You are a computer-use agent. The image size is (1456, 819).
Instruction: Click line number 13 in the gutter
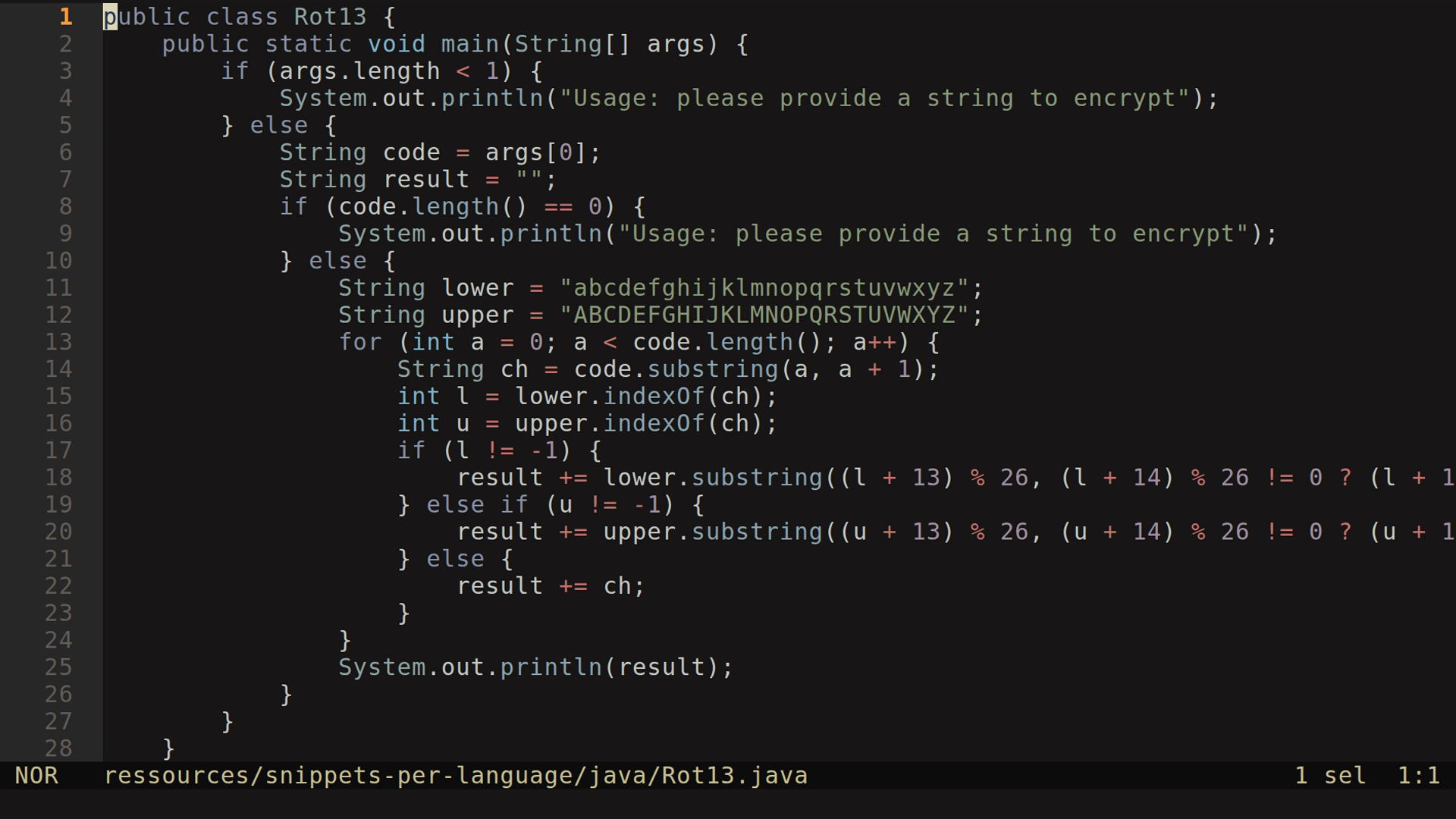(58, 342)
